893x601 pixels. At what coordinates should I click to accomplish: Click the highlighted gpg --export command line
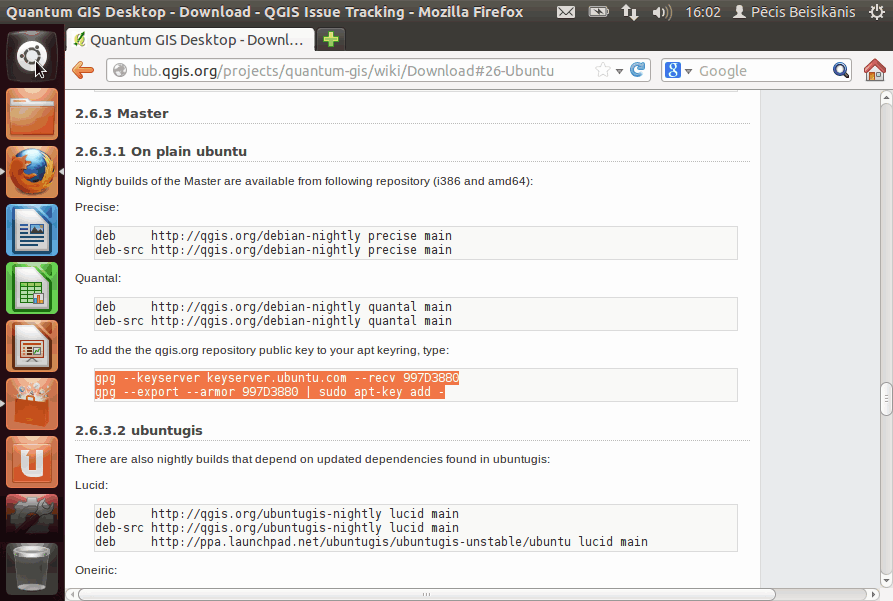click(x=270, y=392)
